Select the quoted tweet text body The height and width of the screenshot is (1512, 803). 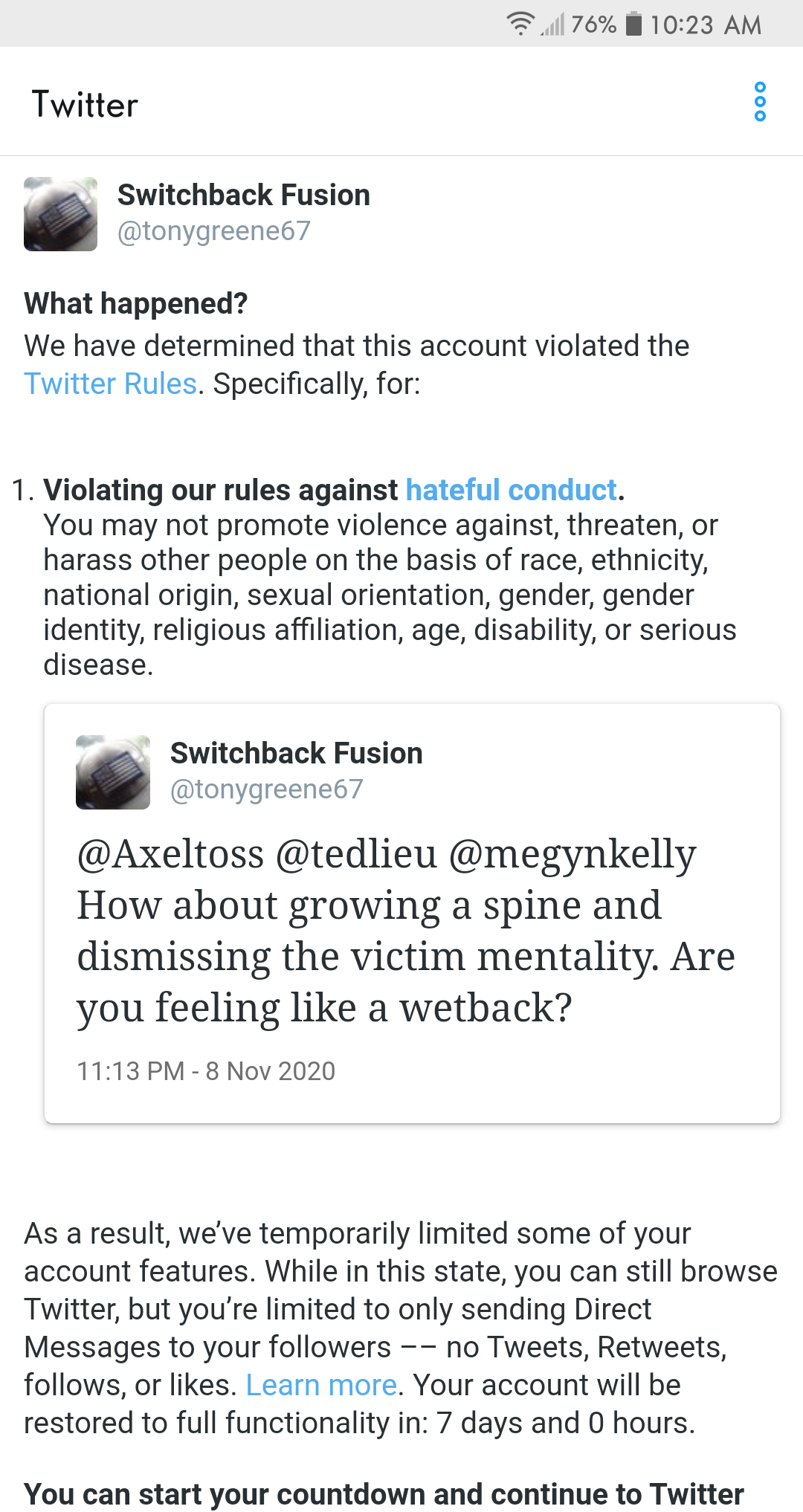pyautogui.click(x=406, y=931)
